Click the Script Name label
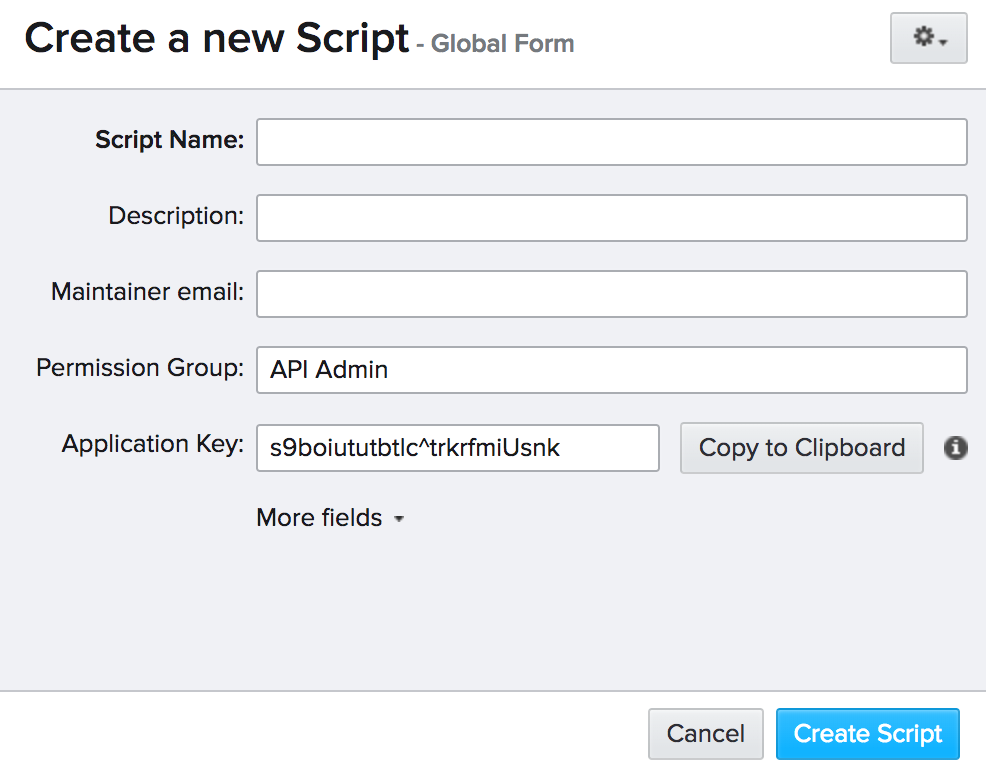986x772 pixels. point(169,140)
